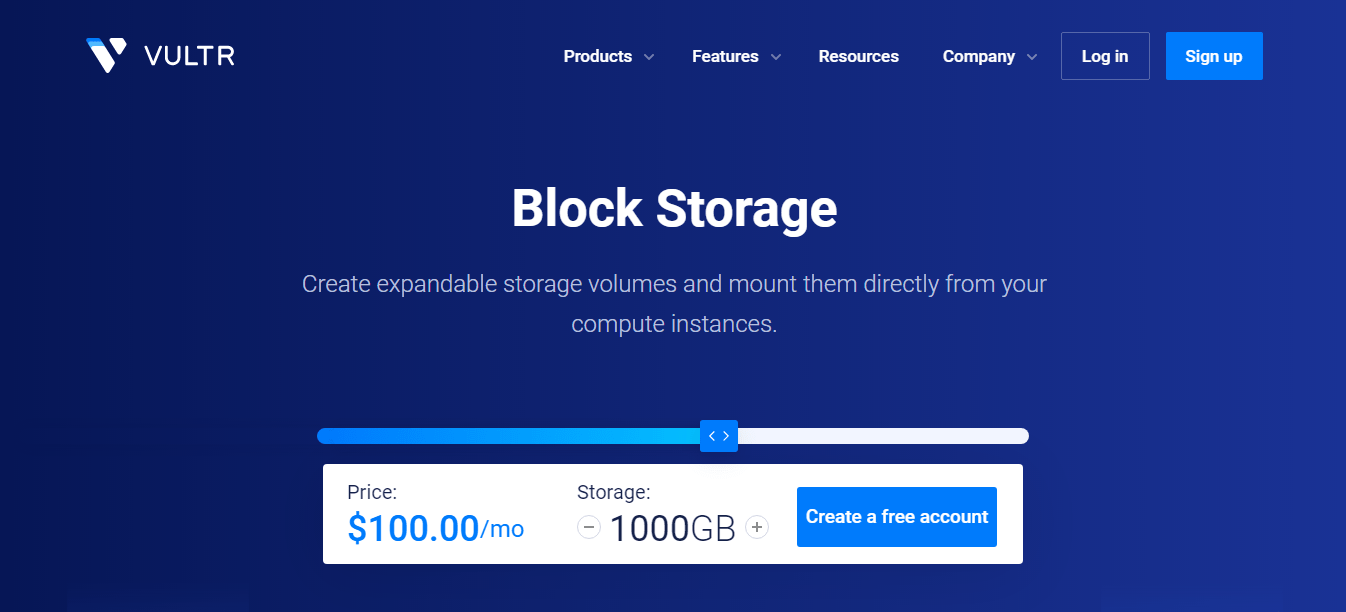Go to the Resources page

(x=858, y=57)
